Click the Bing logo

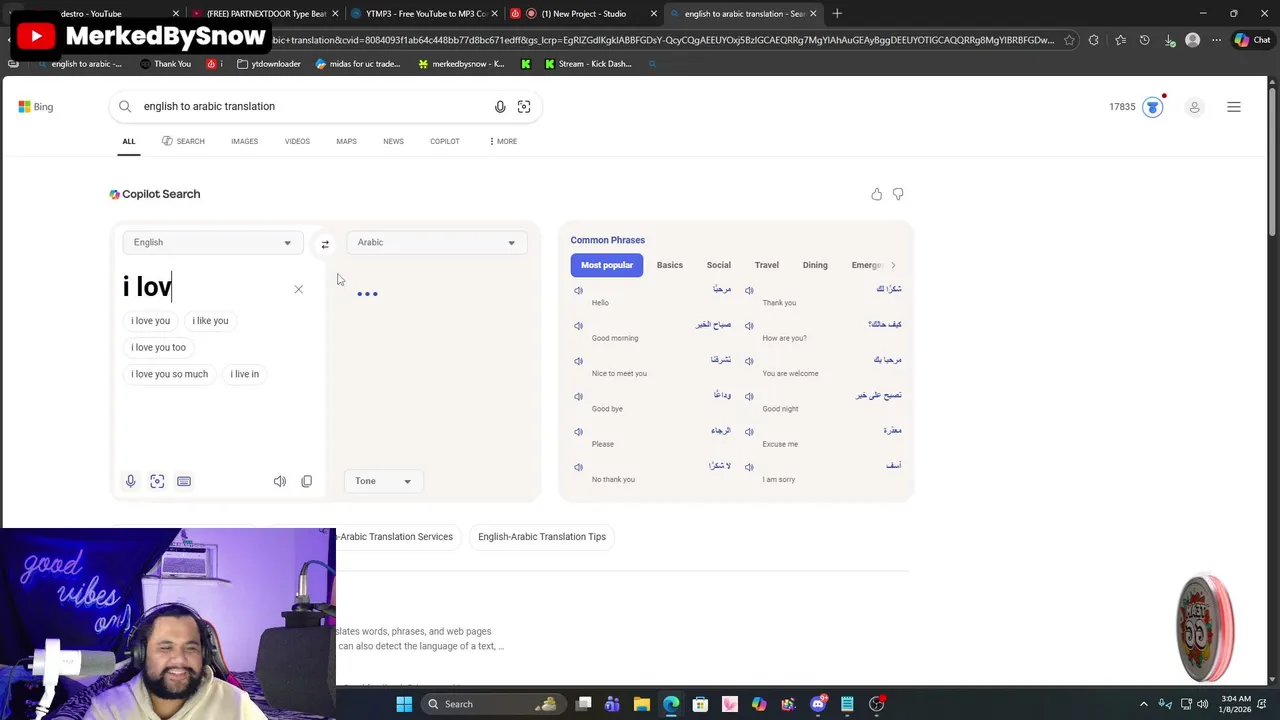35,107
